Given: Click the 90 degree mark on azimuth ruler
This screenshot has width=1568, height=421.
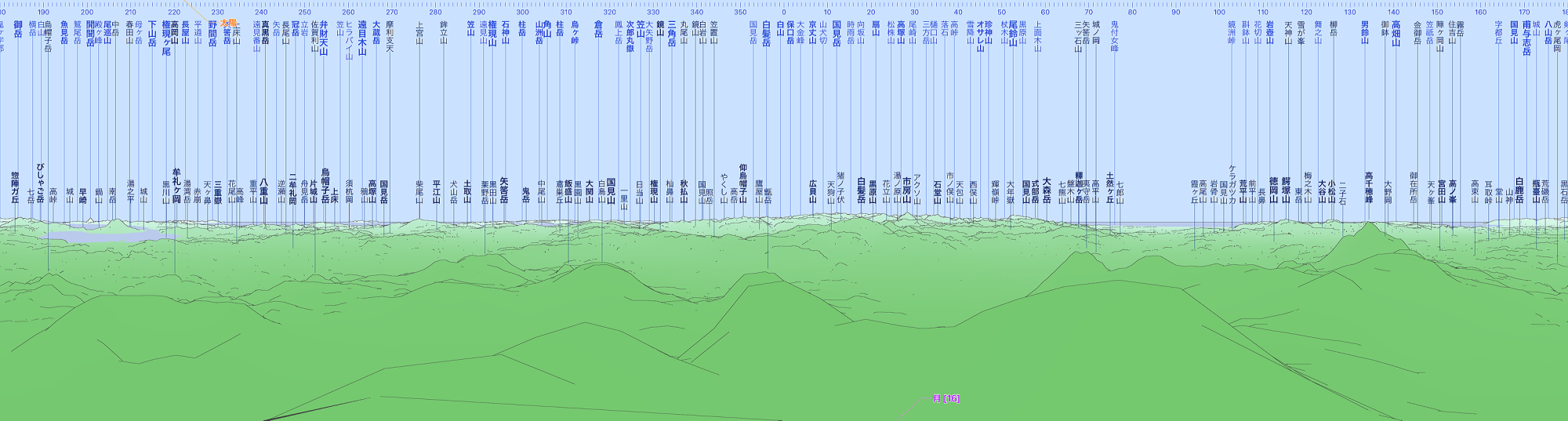Looking at the screenshot, I should coord(1175,13).
